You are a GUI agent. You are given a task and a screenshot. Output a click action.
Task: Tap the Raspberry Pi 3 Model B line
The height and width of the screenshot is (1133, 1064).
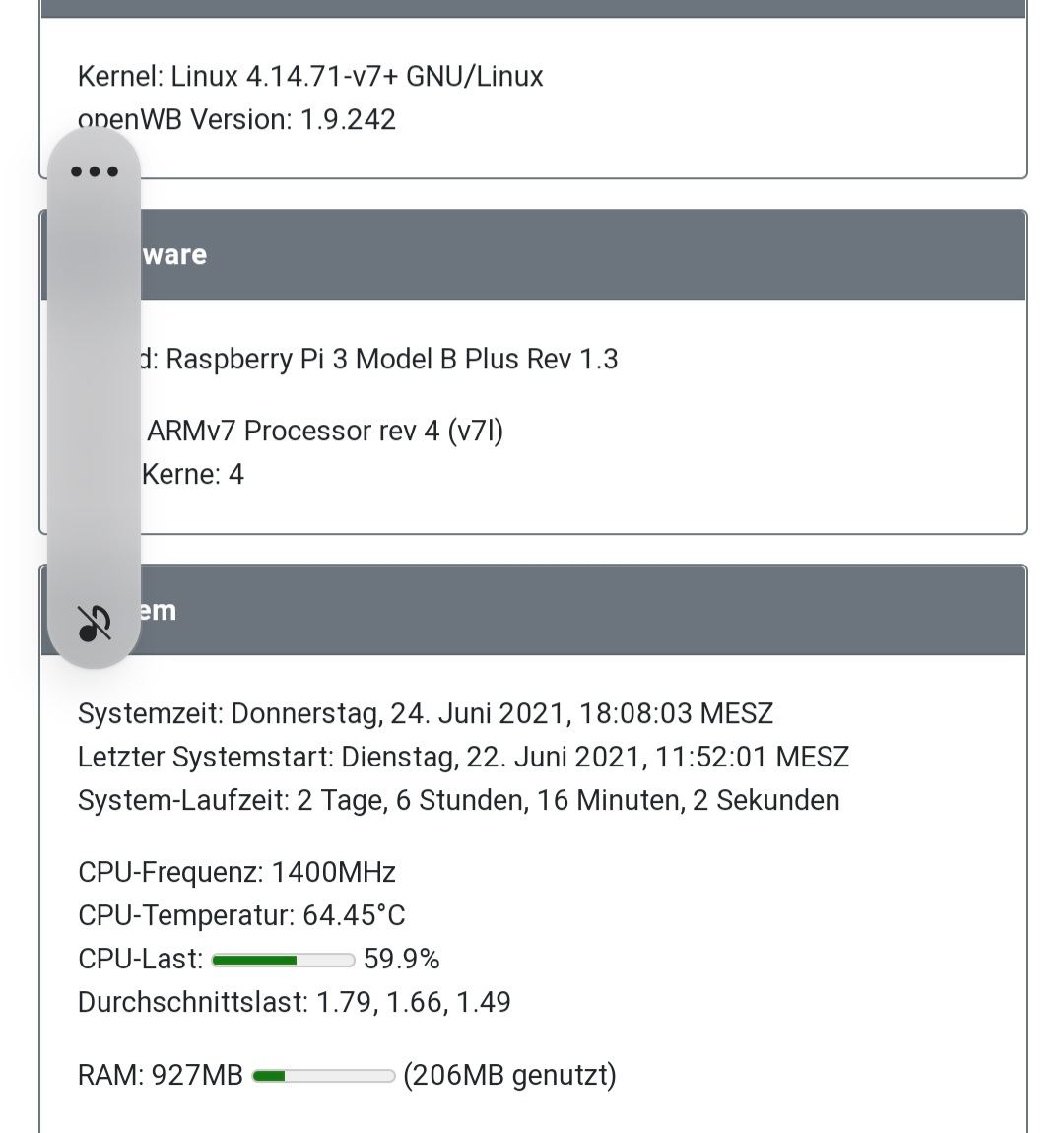[391, 360]
